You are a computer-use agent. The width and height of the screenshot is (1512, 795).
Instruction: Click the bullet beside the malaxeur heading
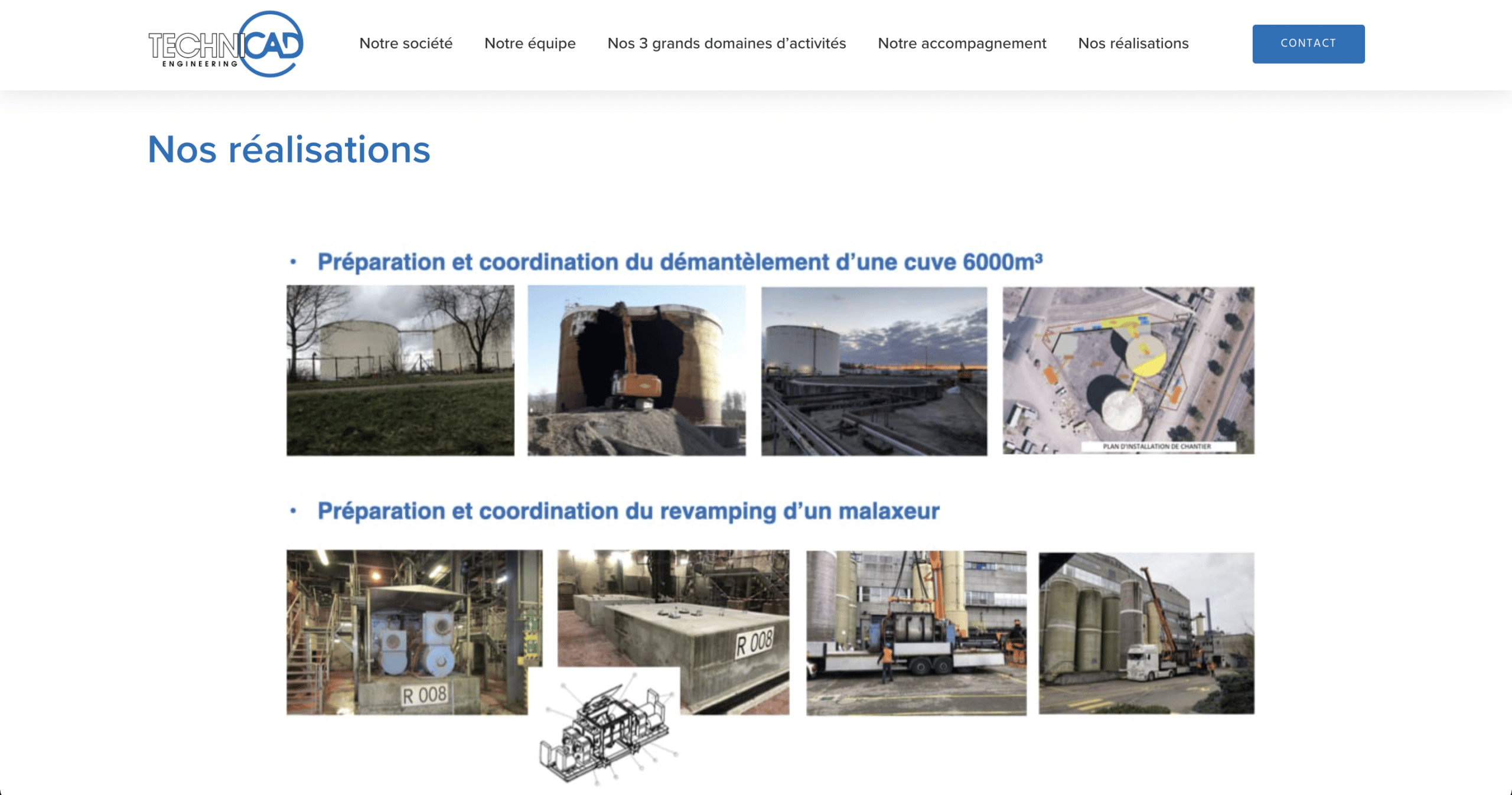[x=293, y=511]
